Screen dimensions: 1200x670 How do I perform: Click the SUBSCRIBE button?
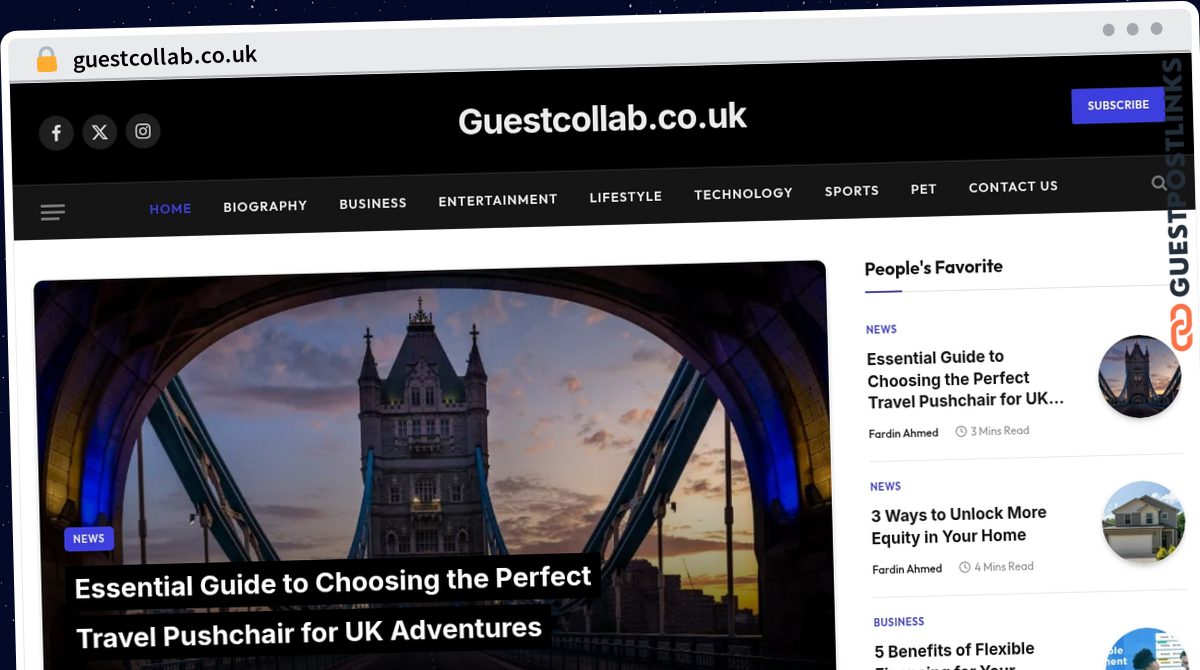1118,105
